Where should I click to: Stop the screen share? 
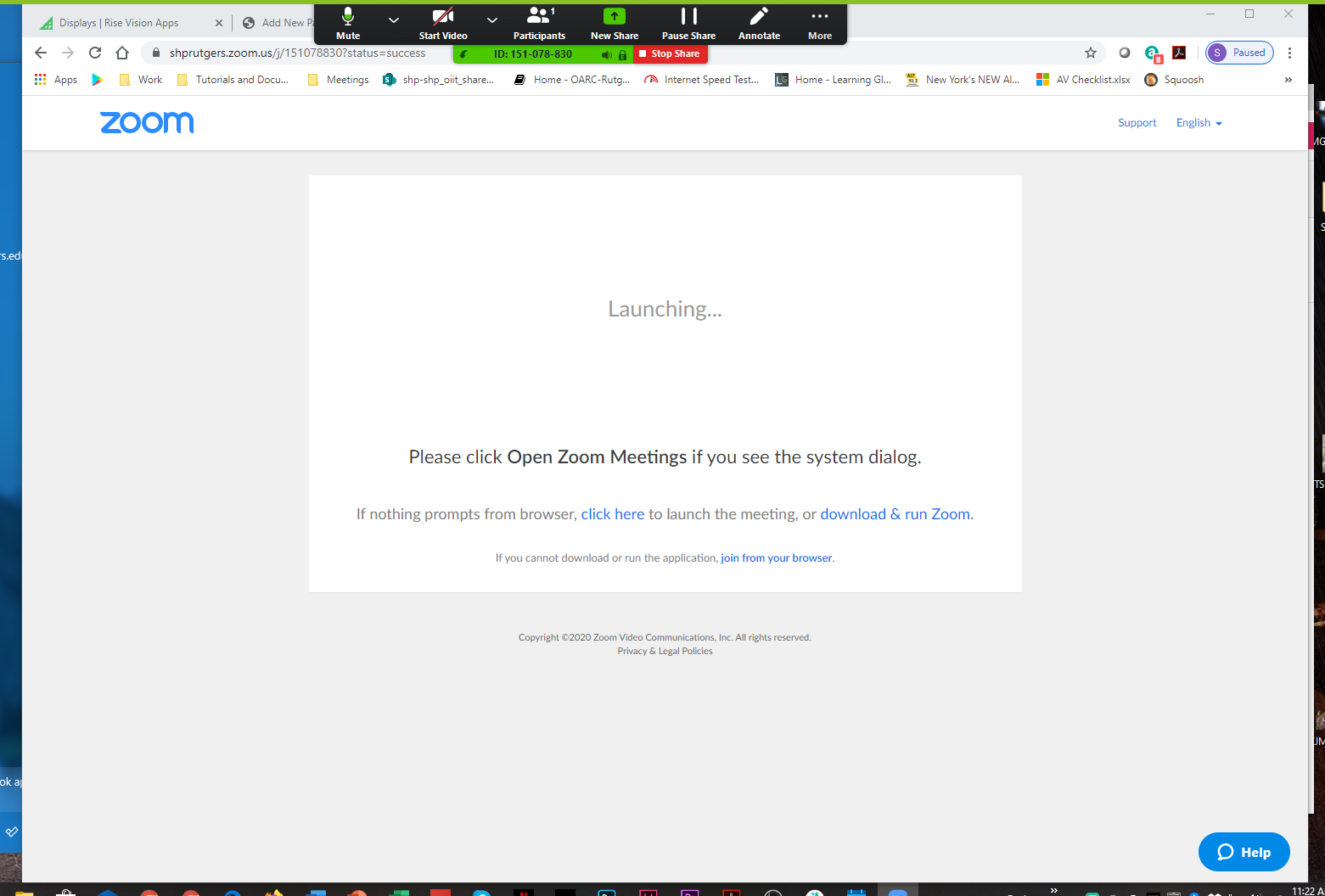(670, 53)
